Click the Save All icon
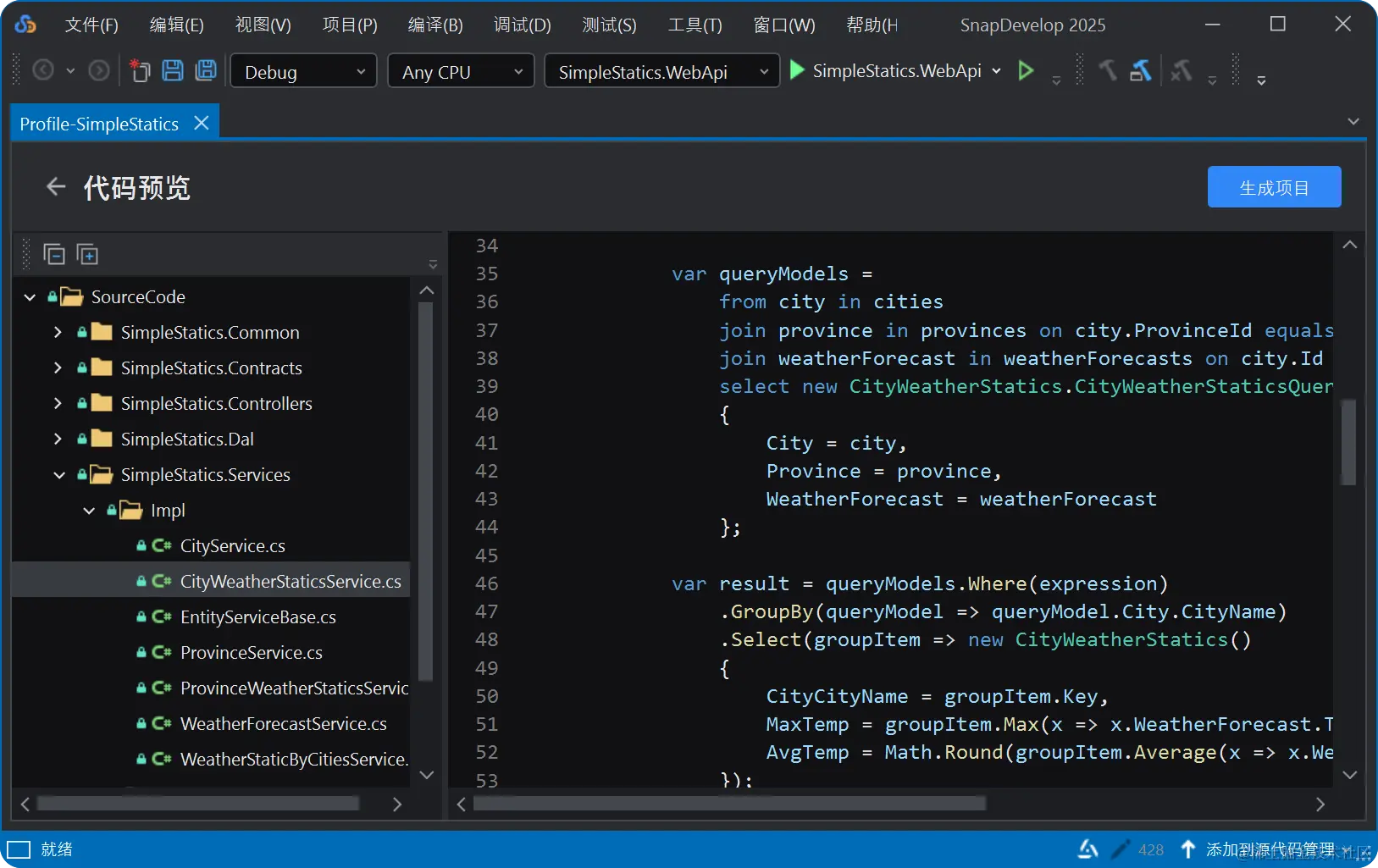Image resolution: width=1378 pixels, height=868 pixels. pos(206,71)
